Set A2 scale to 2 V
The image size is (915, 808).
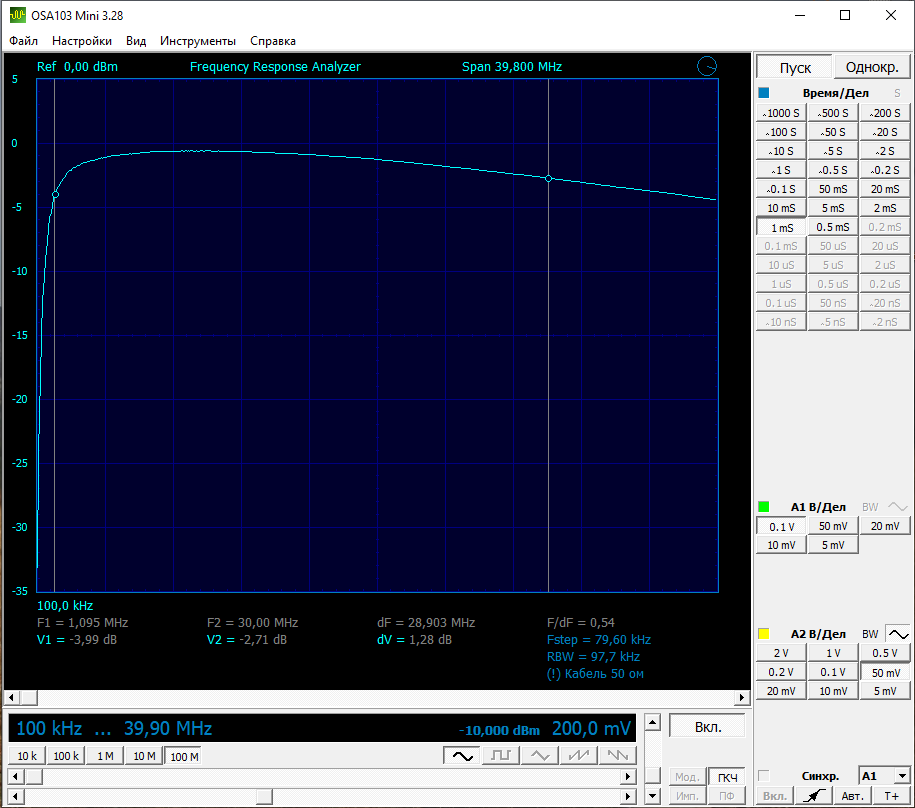pos(781,653)
